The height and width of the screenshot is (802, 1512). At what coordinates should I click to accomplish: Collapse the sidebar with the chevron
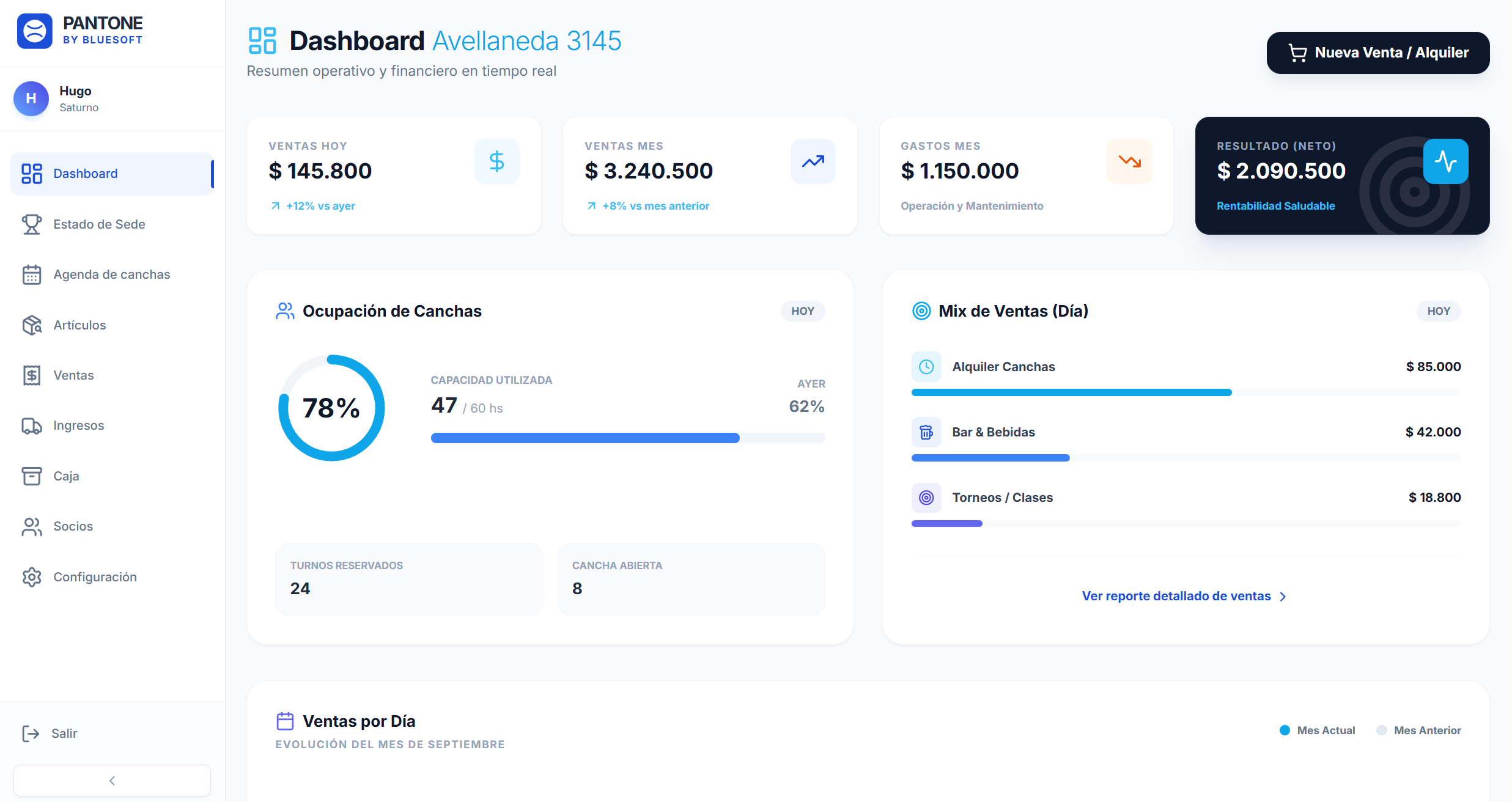tap(112, 781)
